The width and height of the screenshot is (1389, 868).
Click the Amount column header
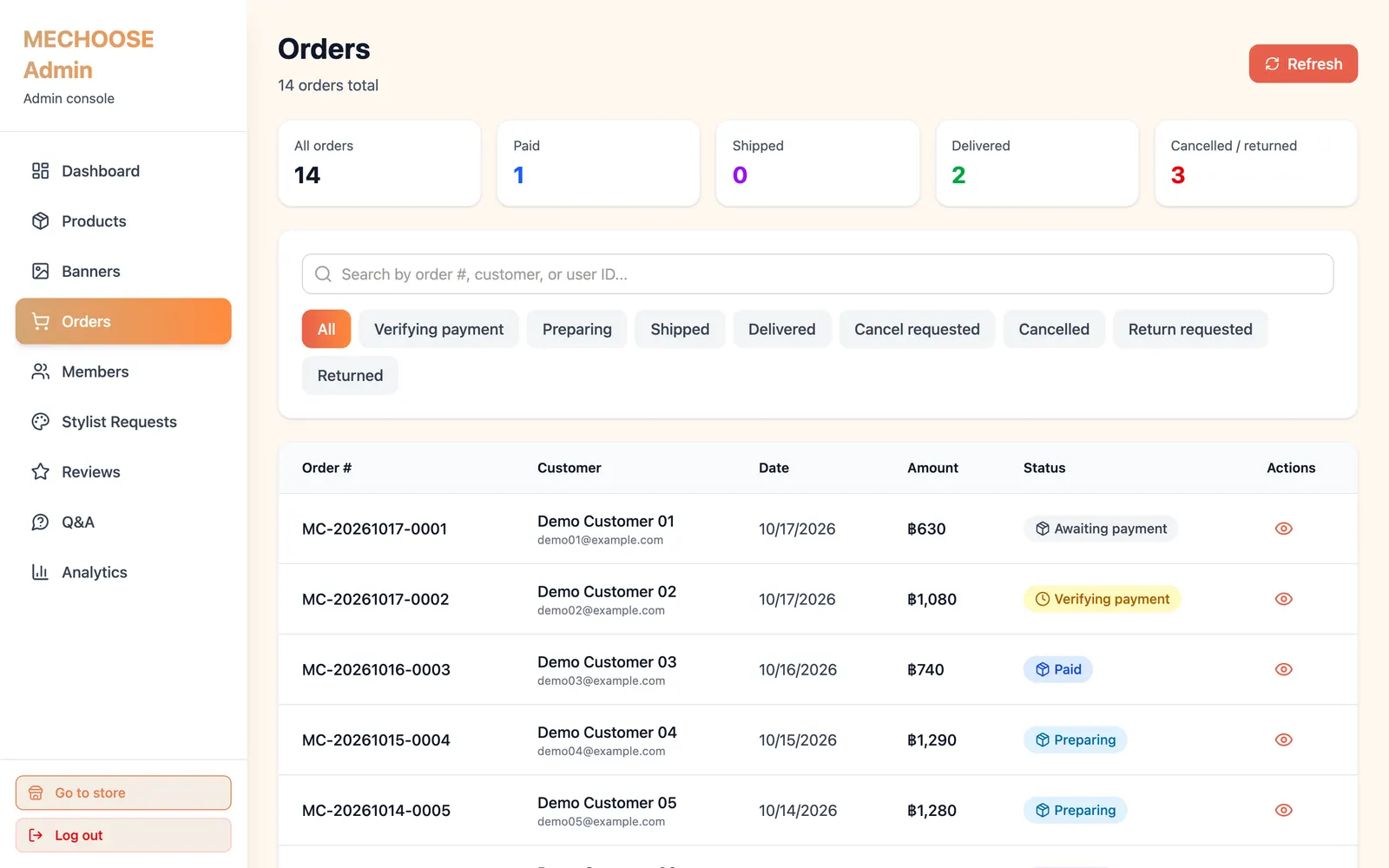tap(932, 468)
